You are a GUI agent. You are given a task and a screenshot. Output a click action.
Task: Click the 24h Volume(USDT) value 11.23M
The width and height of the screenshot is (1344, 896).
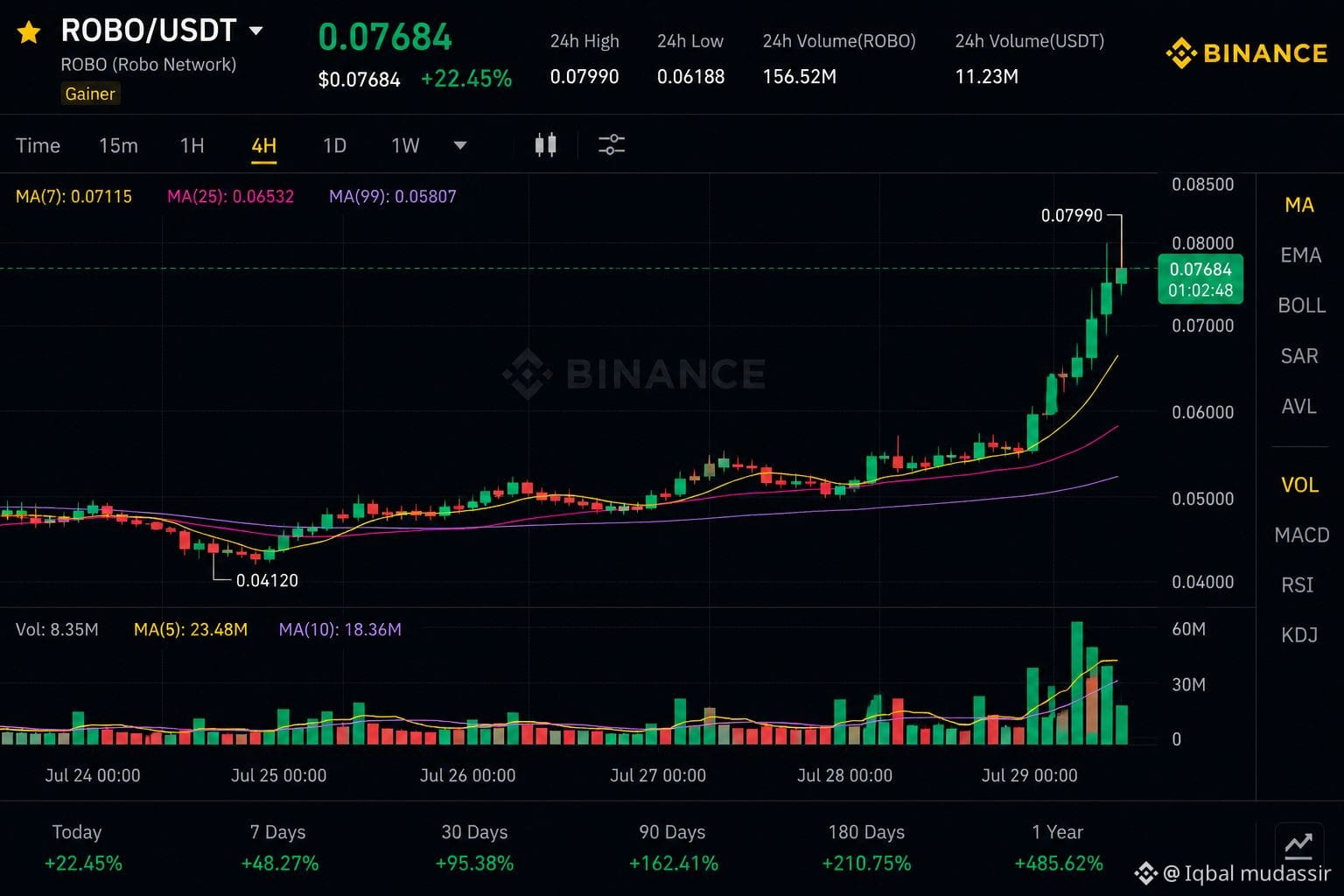tap(987, 77)
